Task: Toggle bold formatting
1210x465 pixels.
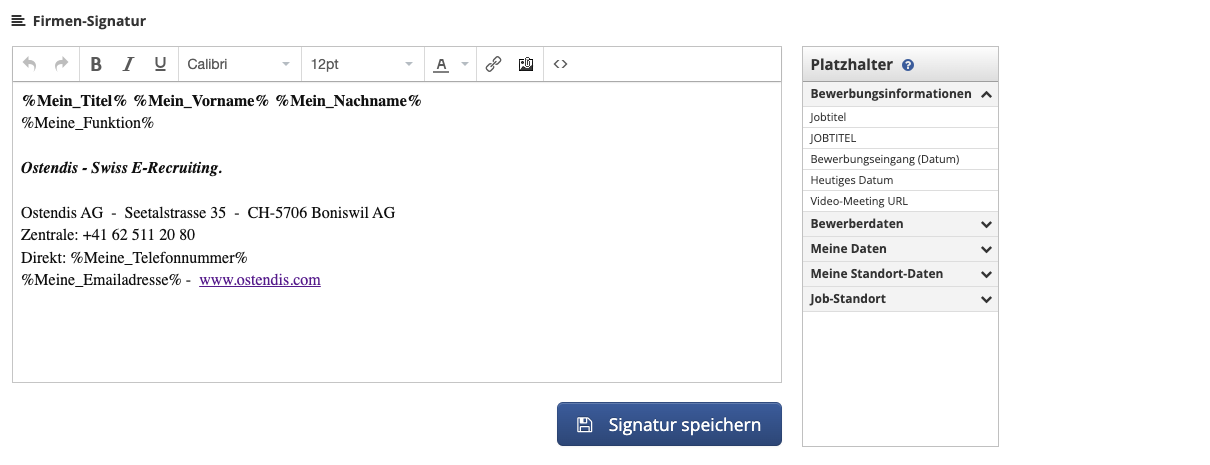Action: [96, 64]
